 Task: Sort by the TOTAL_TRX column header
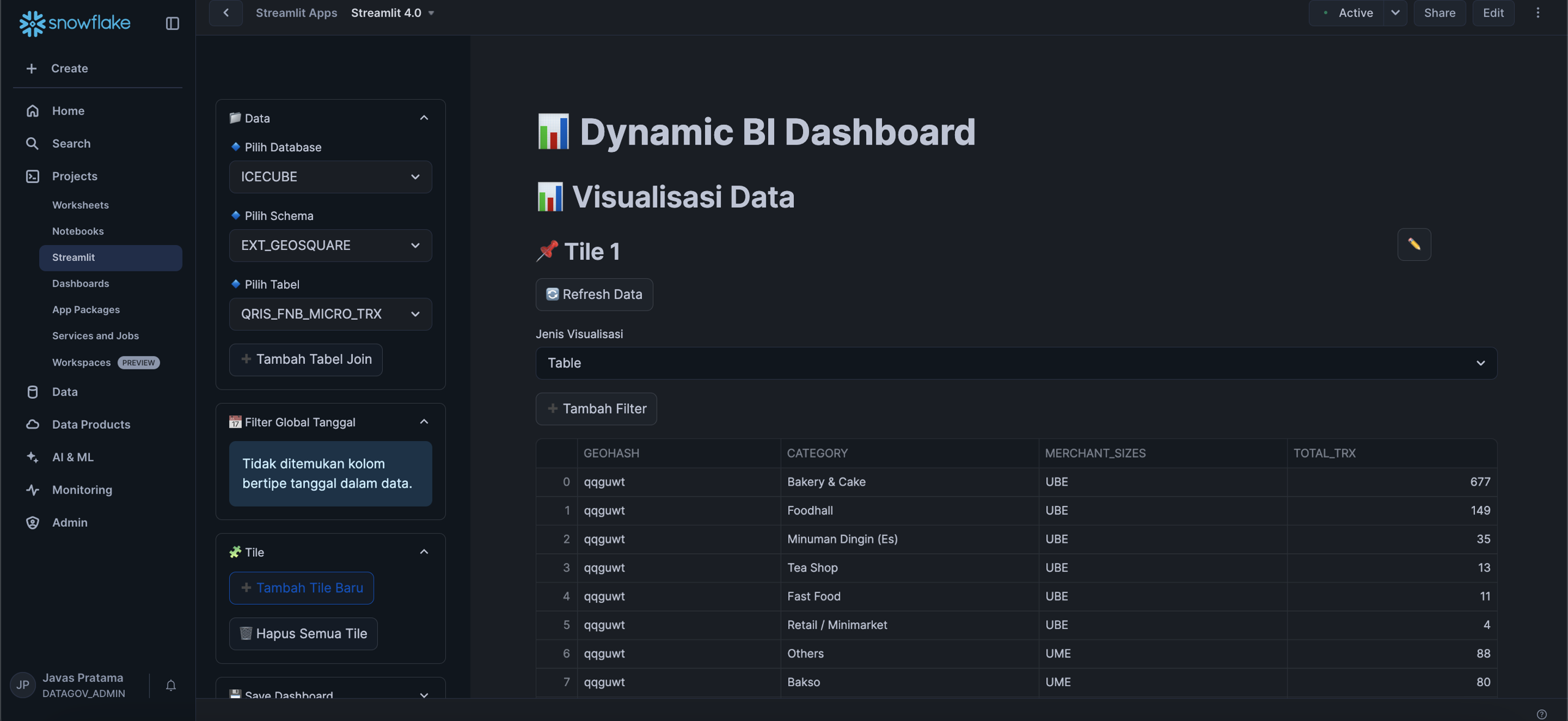click(x=1324, y=453)
